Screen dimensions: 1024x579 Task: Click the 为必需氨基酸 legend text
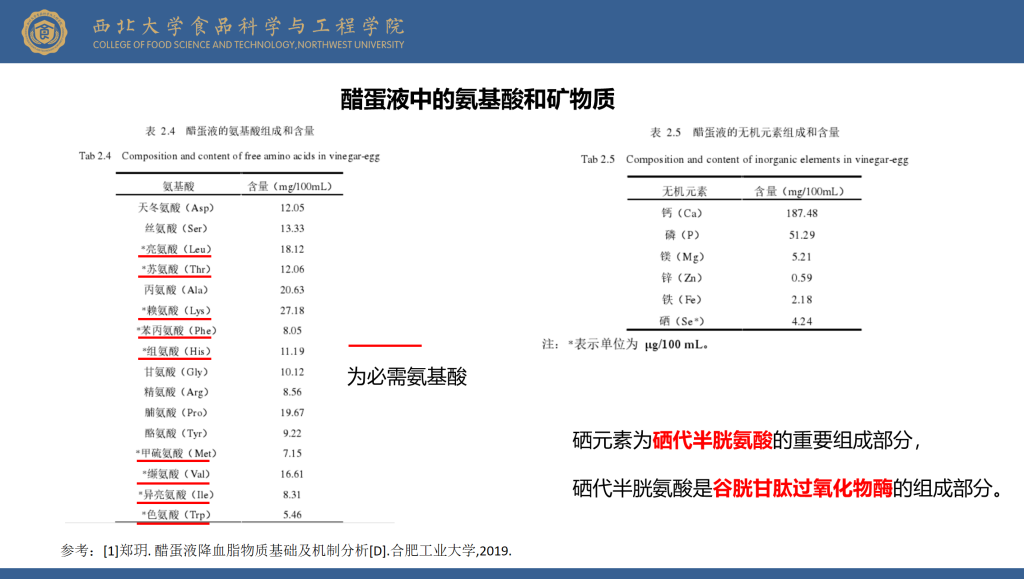(x=407, y=377)
